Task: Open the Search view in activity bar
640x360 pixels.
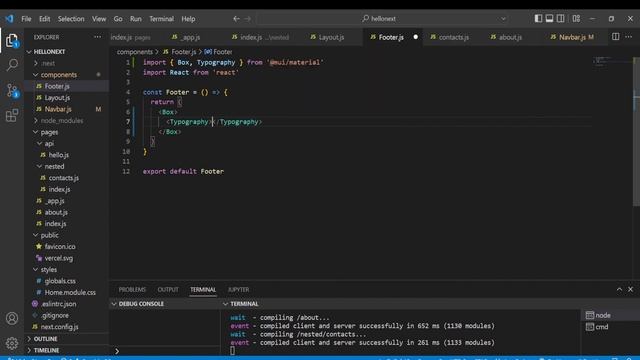Action: [12, 65]
